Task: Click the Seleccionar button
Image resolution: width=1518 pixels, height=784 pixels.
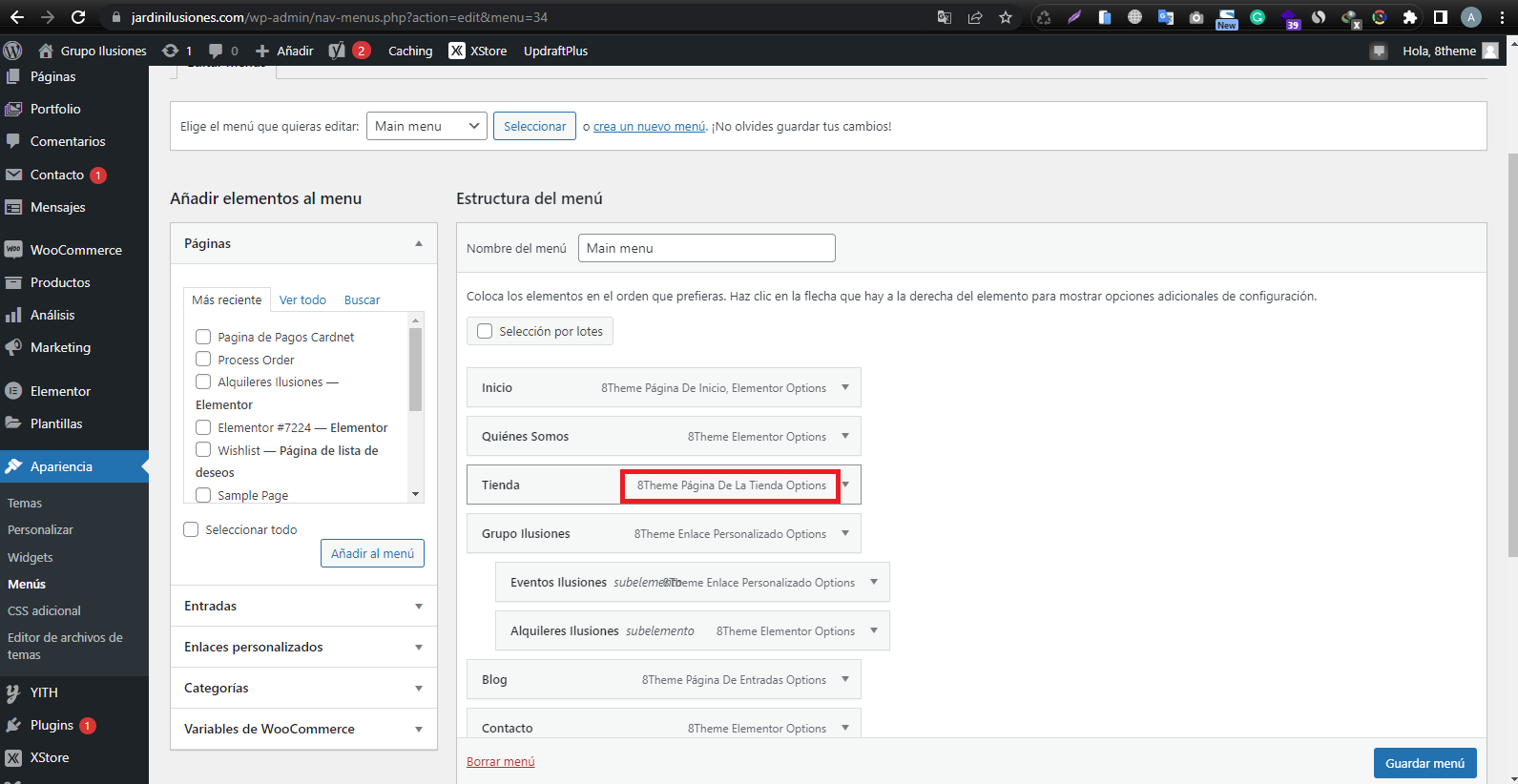Action: point(534,126)
